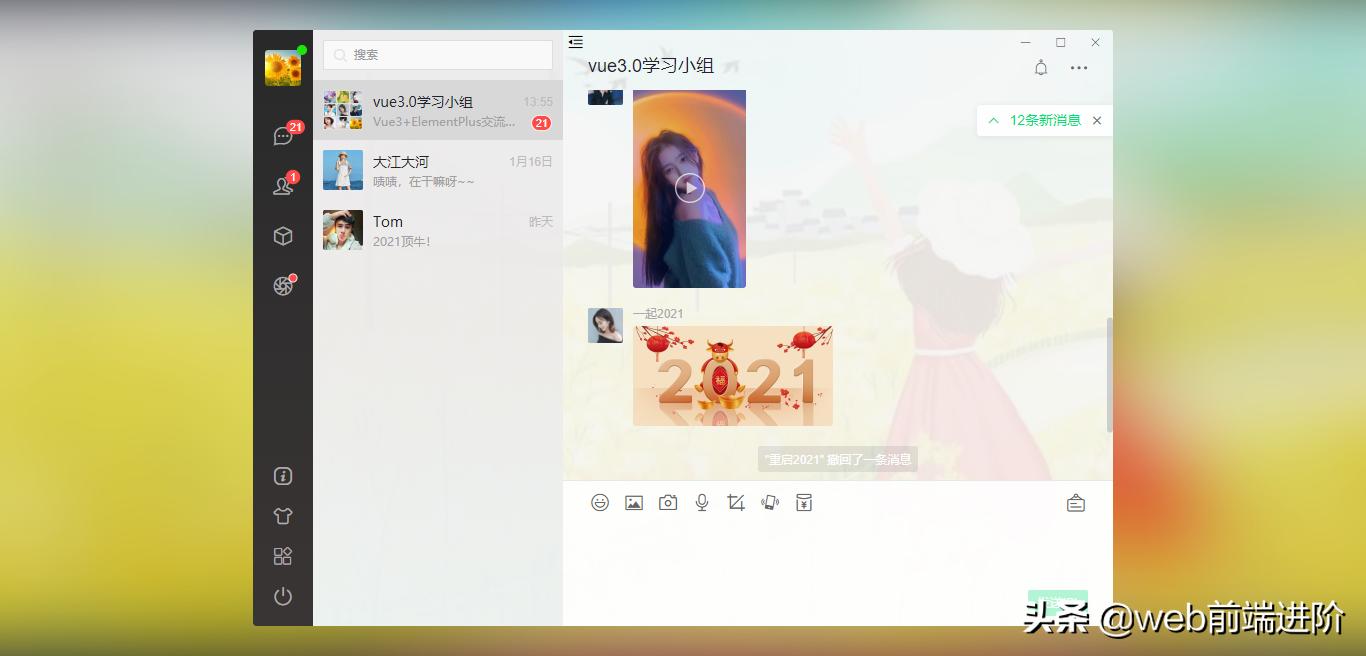
Task: Open the three-dots more options menu
Action: (1079, 68)
